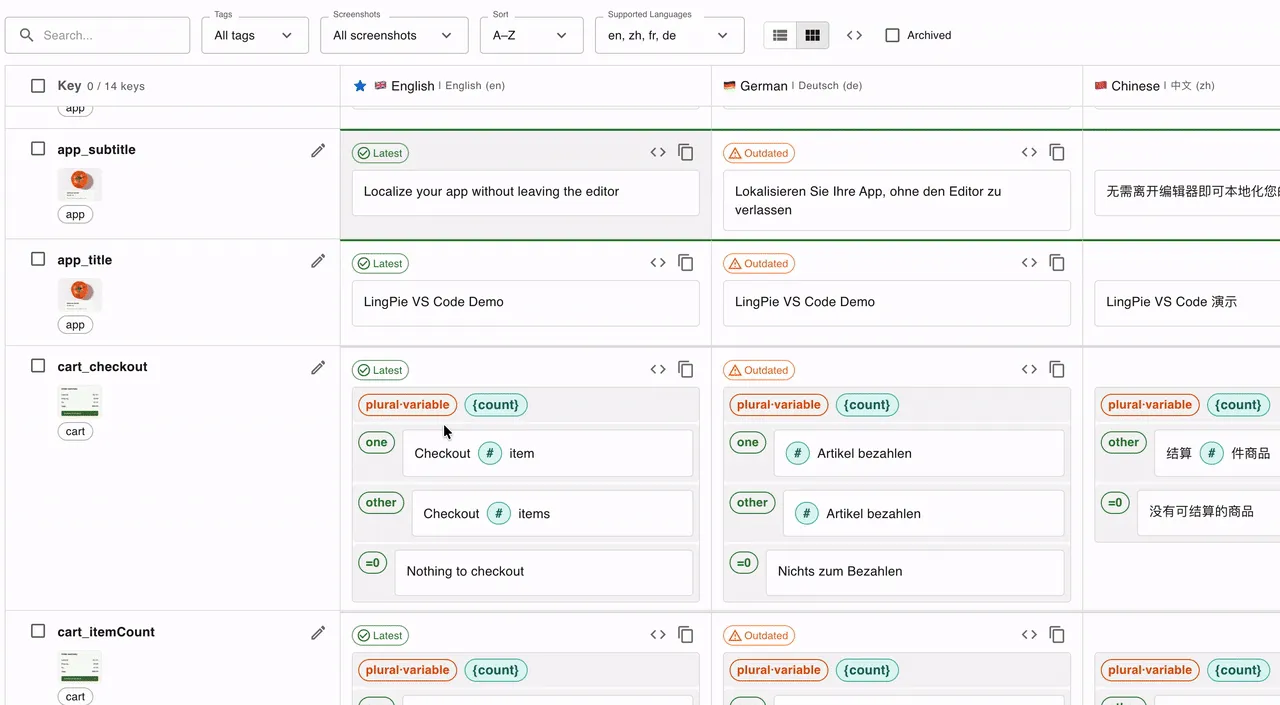Edit German text "Lokalisieren Sie Ihre App"

pyautogui.click(x=896, y=200)
